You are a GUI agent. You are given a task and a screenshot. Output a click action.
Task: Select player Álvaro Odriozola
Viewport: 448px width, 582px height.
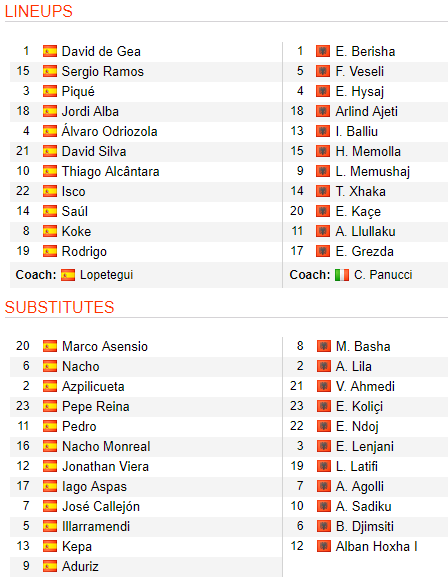point(109,131)
